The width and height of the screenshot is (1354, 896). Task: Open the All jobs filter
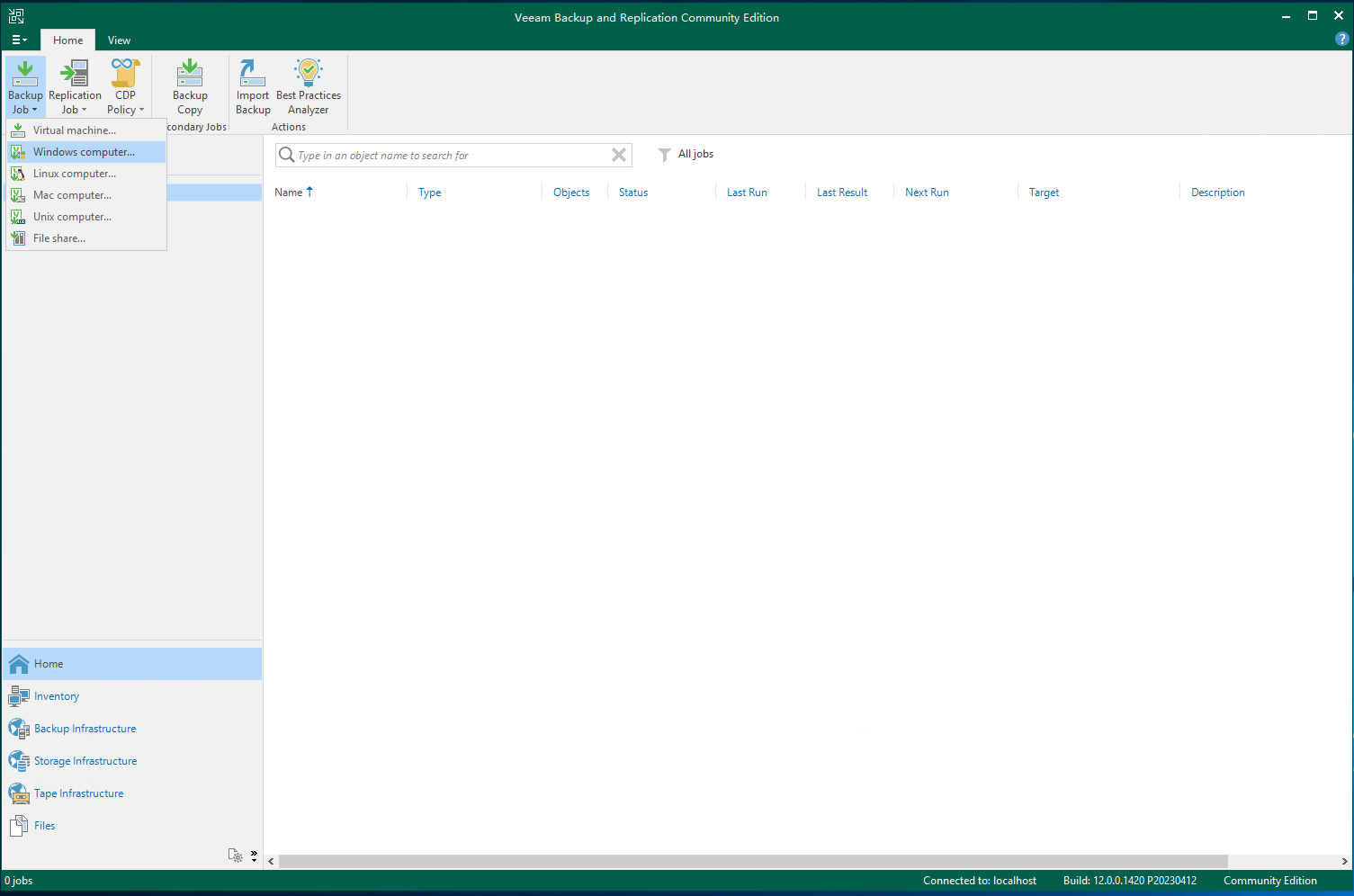click(686, 155)
